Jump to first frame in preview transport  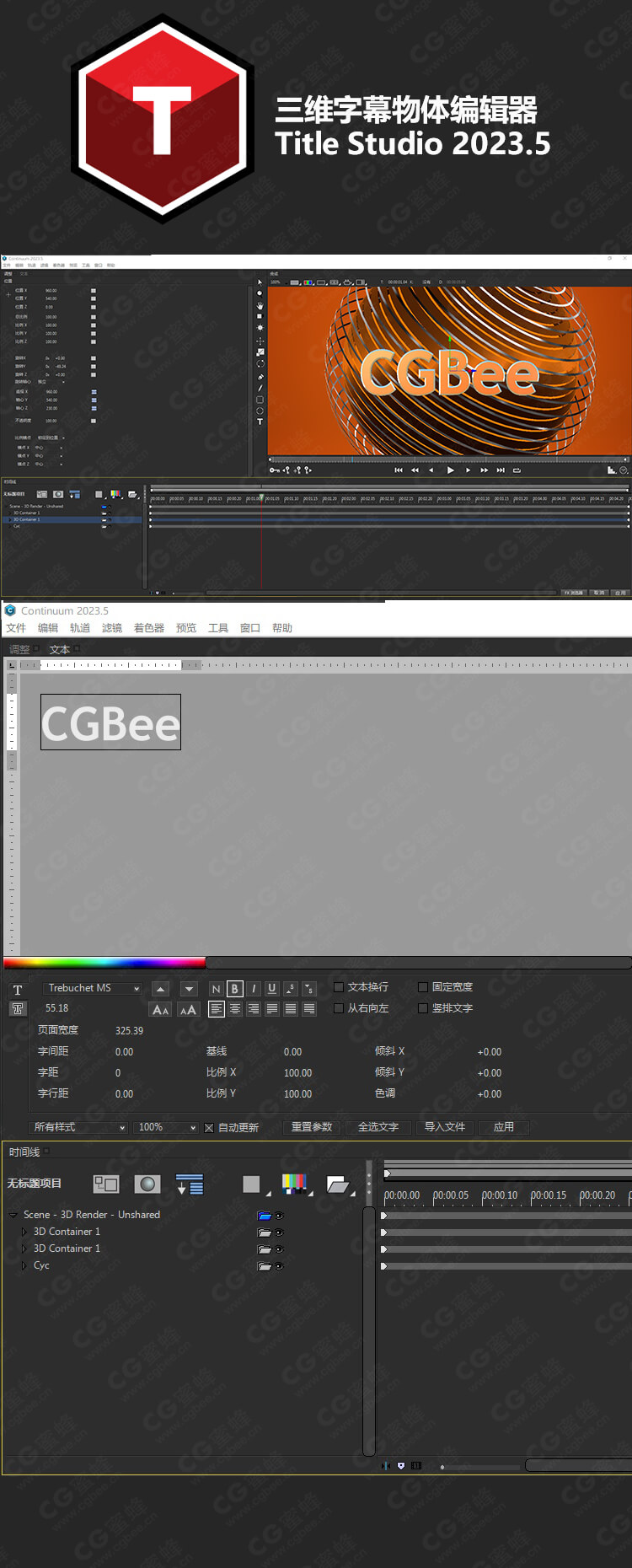click(x=399, y=470)
